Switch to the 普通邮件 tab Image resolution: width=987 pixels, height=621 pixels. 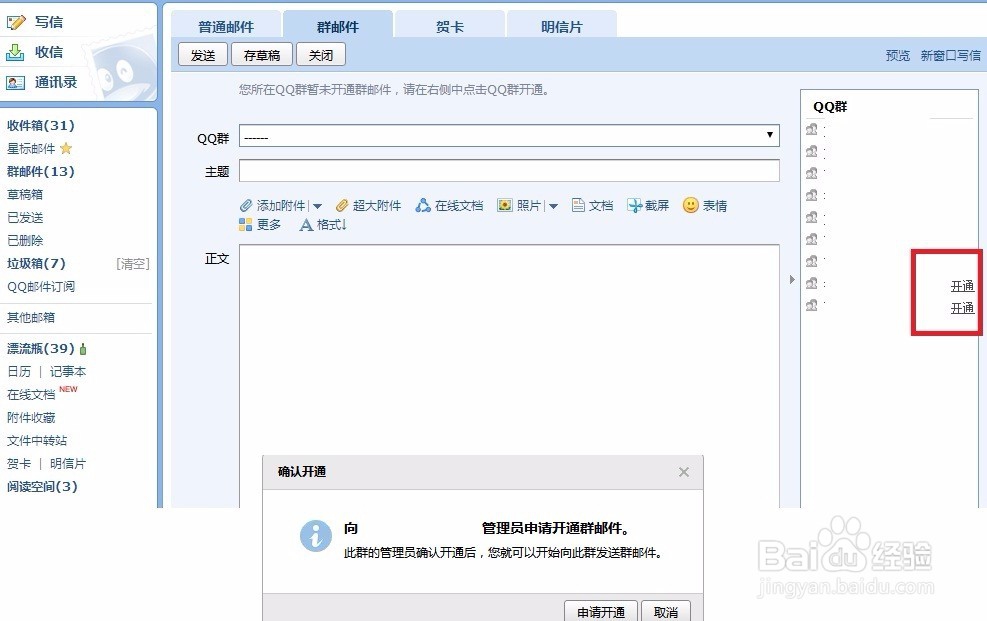226,26
